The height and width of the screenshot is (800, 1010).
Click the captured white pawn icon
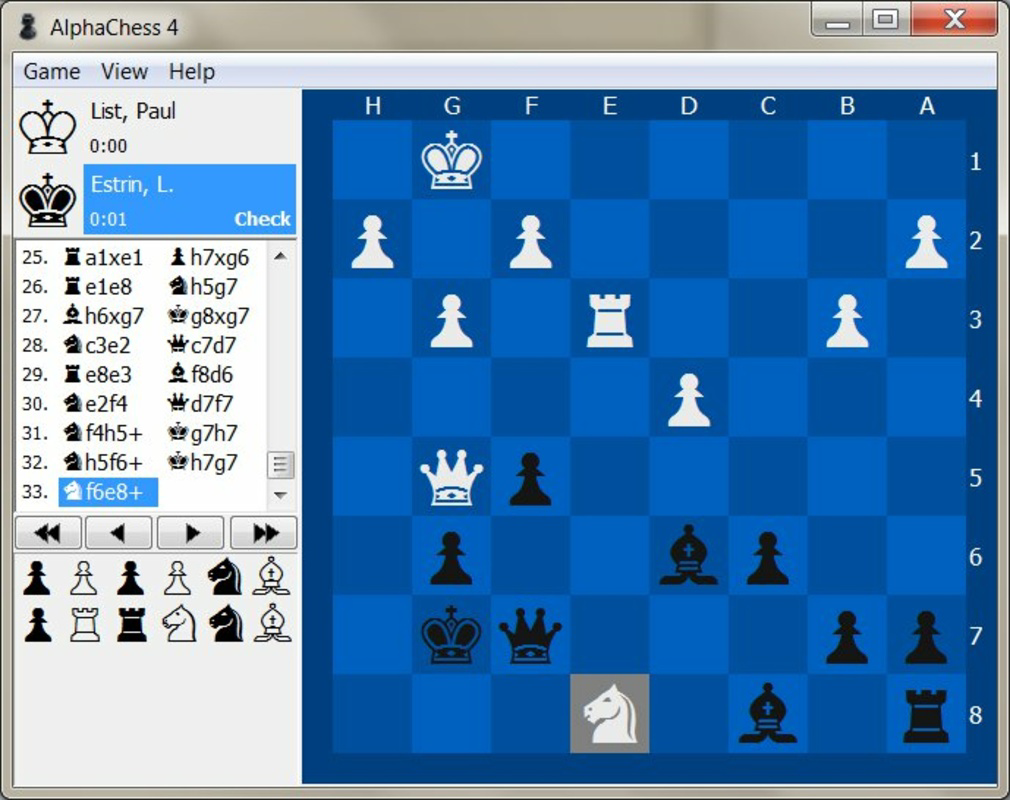(83, 578)
